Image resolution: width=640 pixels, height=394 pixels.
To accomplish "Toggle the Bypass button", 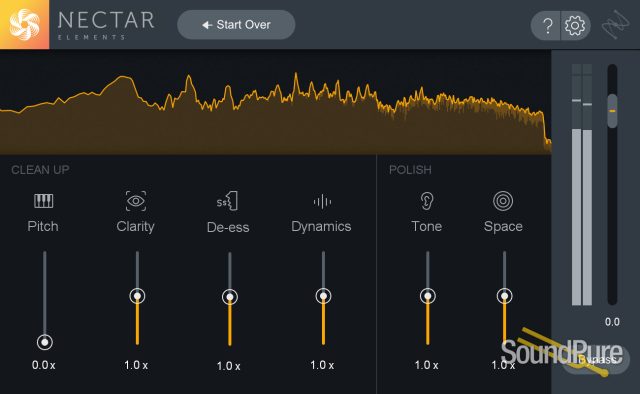I will 596,361.
